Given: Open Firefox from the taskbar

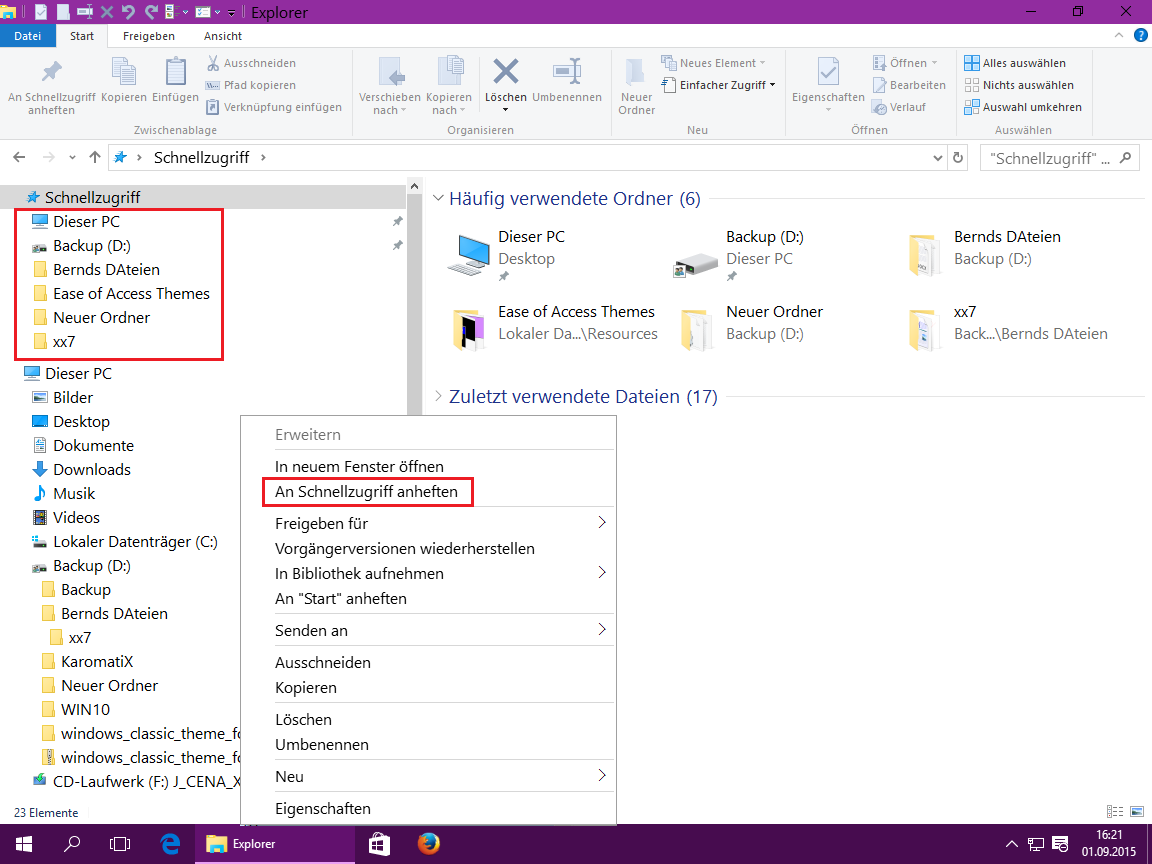Looking at the screenshot, I should point(428,844).
